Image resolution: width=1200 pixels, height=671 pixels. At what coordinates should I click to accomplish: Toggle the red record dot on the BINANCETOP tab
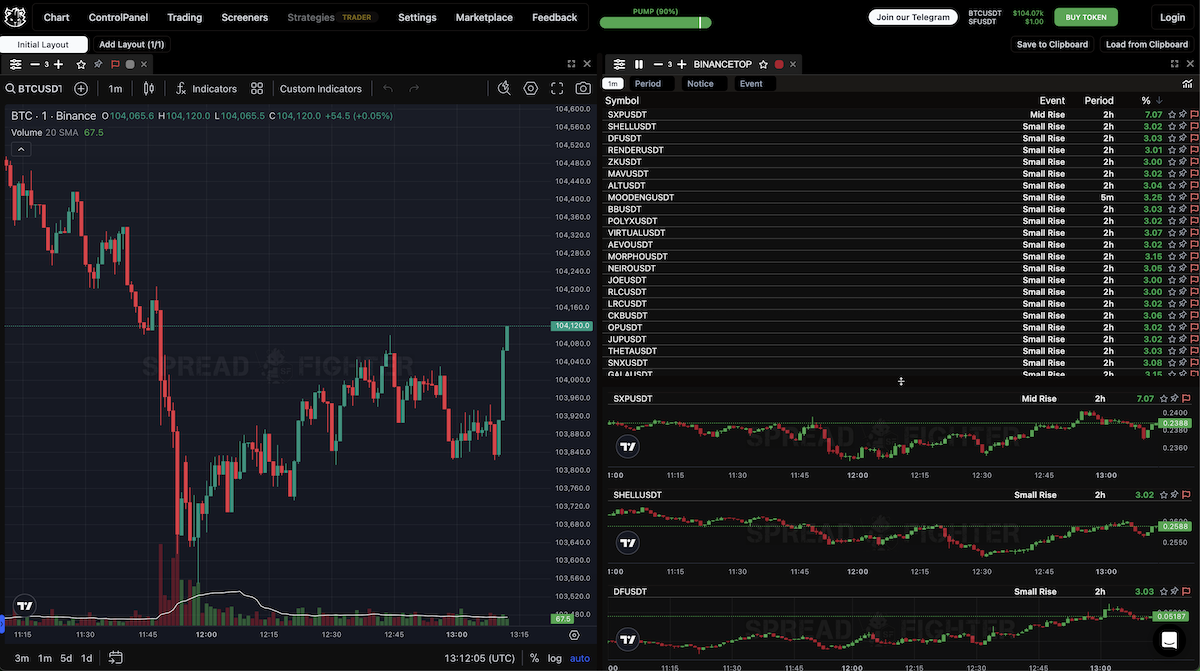point(779,64)
